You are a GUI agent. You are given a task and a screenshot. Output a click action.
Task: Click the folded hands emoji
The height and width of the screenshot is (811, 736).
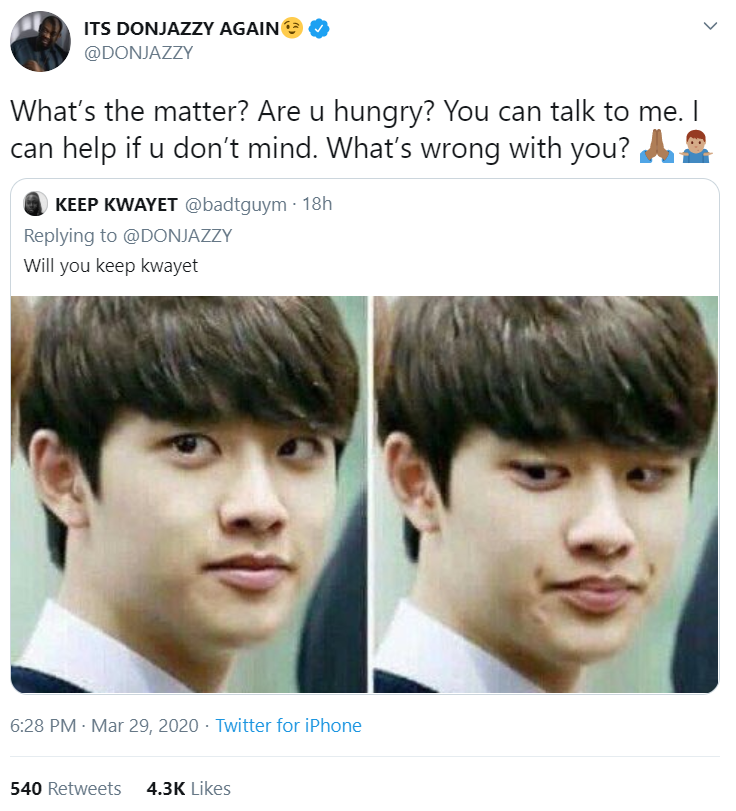point(657,147)
